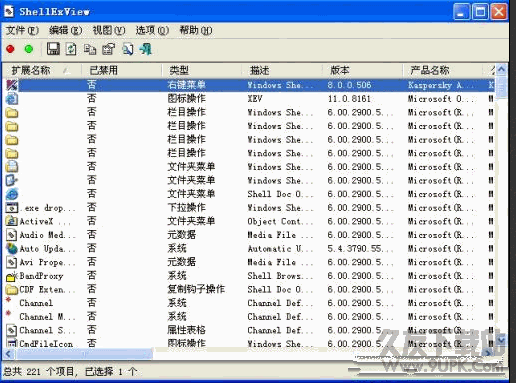Select the icon of the XEV row
This screenshot has height=383, width=516.
point(12,99)
